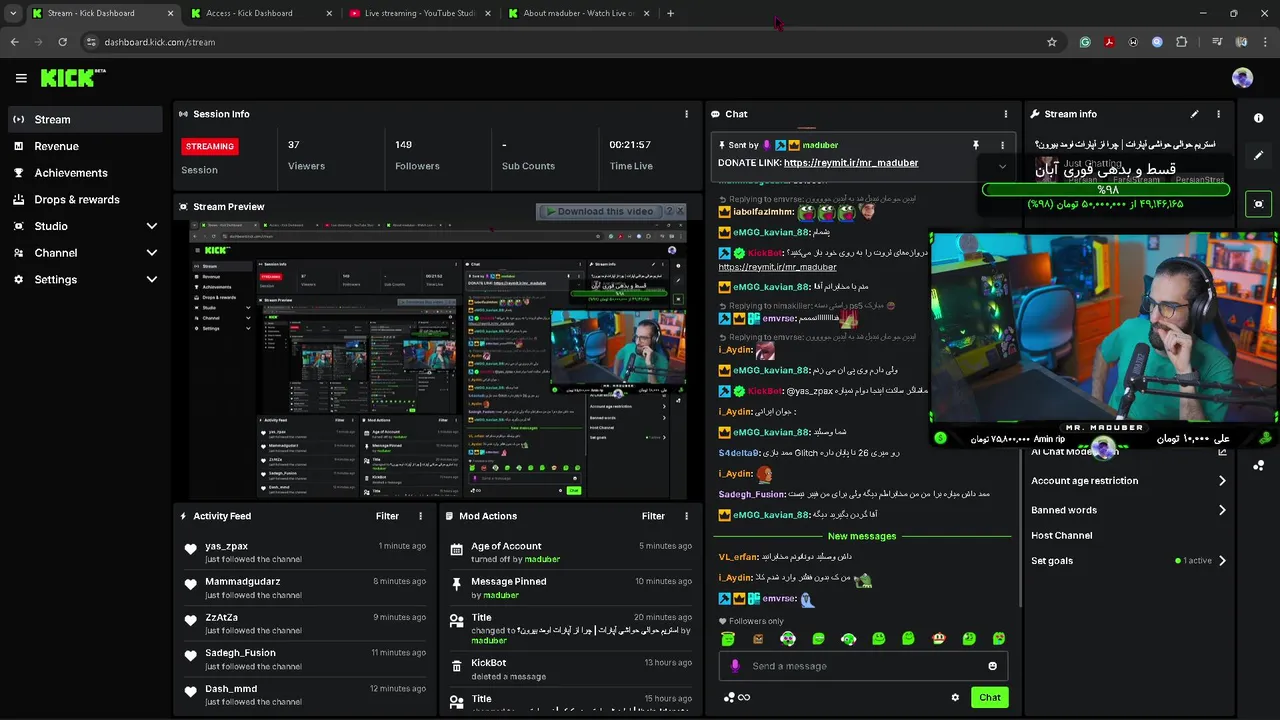Open the profile avatar menu
The image size is (1280, 720).
pos(1242,78)
